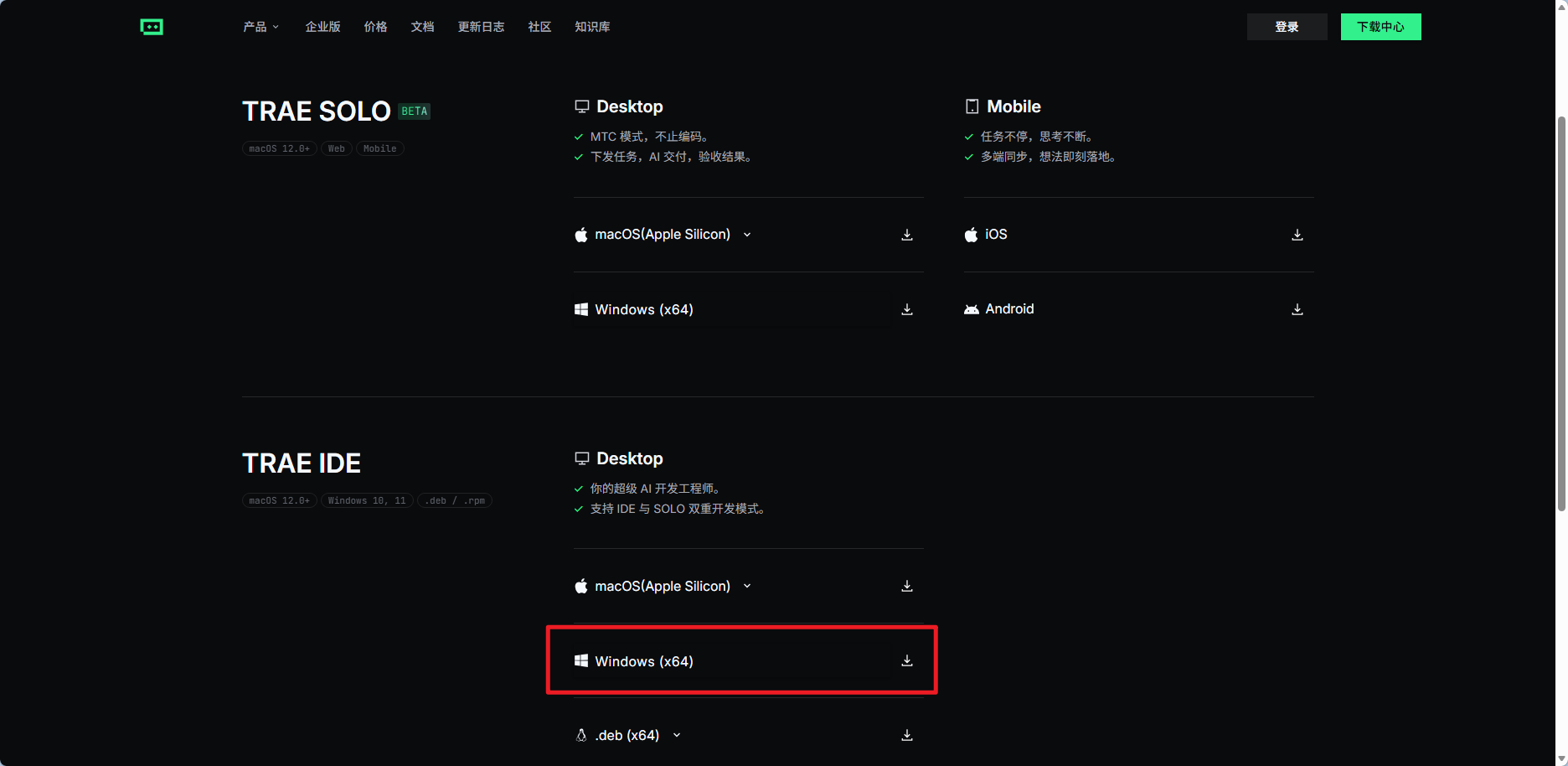Click text '任务不停，思考不断。'

[1038, 137]
